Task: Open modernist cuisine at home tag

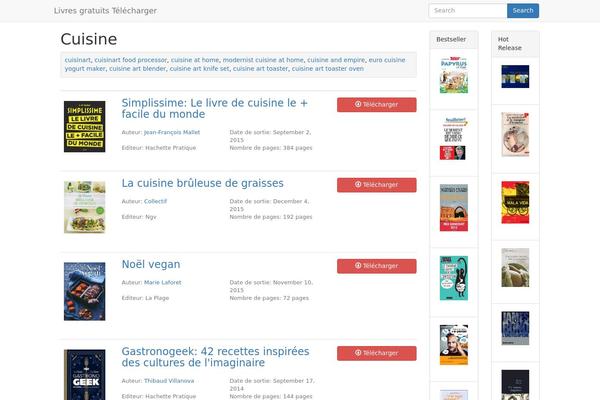Action: (263, 60)
